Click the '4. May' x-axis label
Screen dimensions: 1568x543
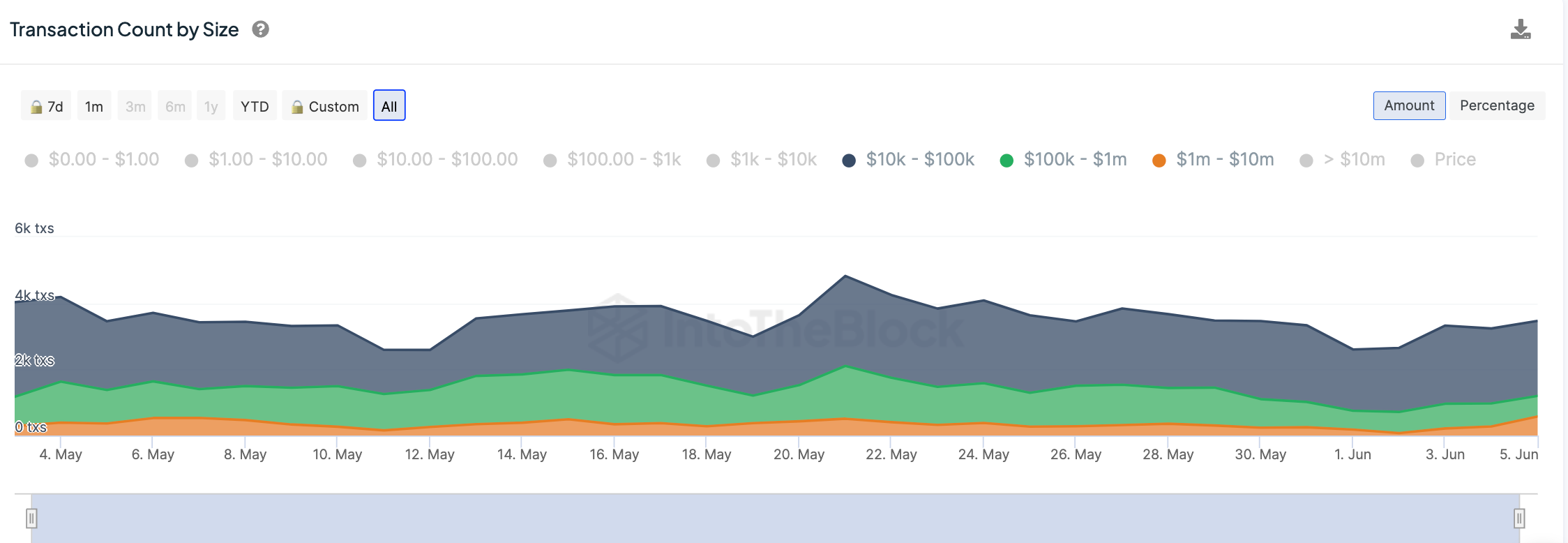(x=61, y=454)
